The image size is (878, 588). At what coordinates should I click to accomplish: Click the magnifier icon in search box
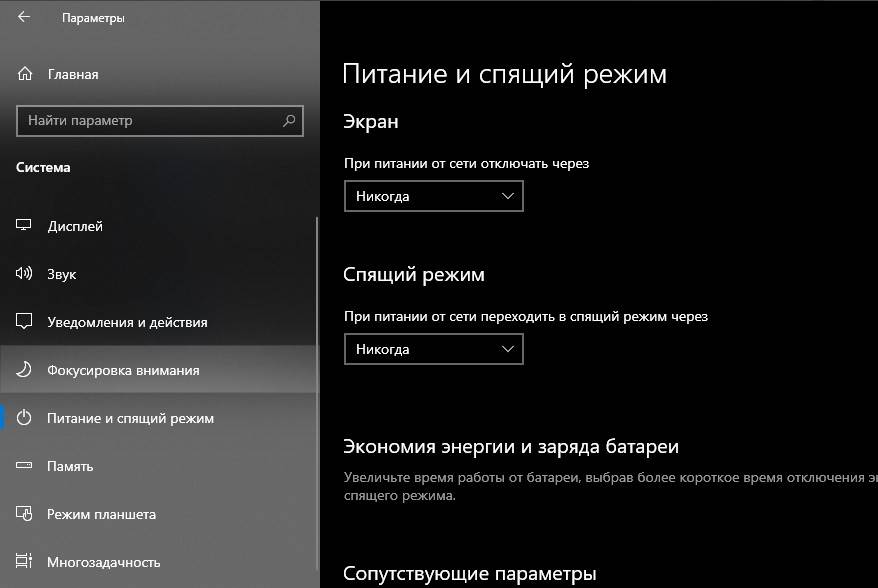tap(289, 121)
